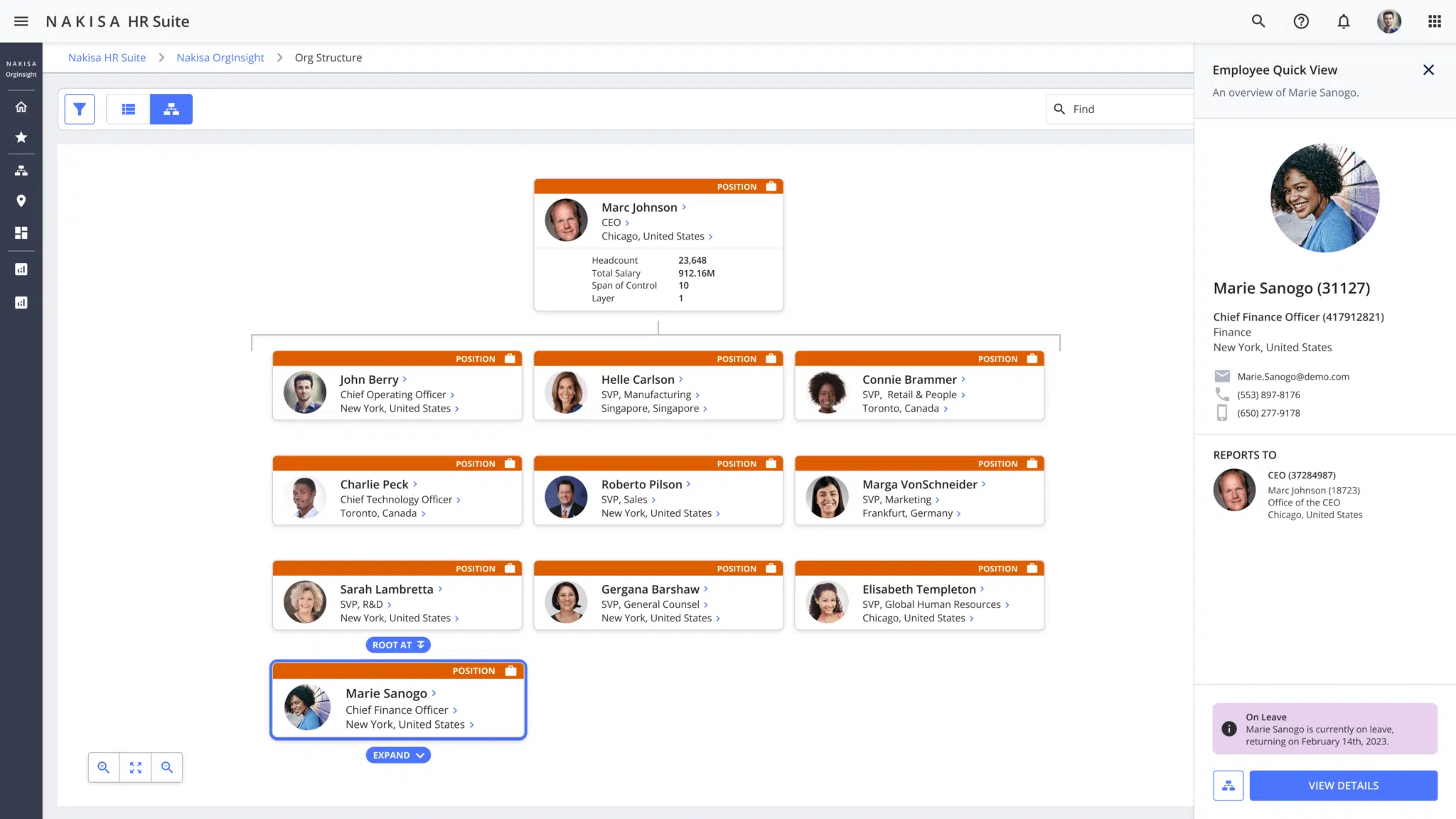Activate the org chart view toggle
The height and width of the screenshot is (819, 1456).
click(x=171, y=109)
